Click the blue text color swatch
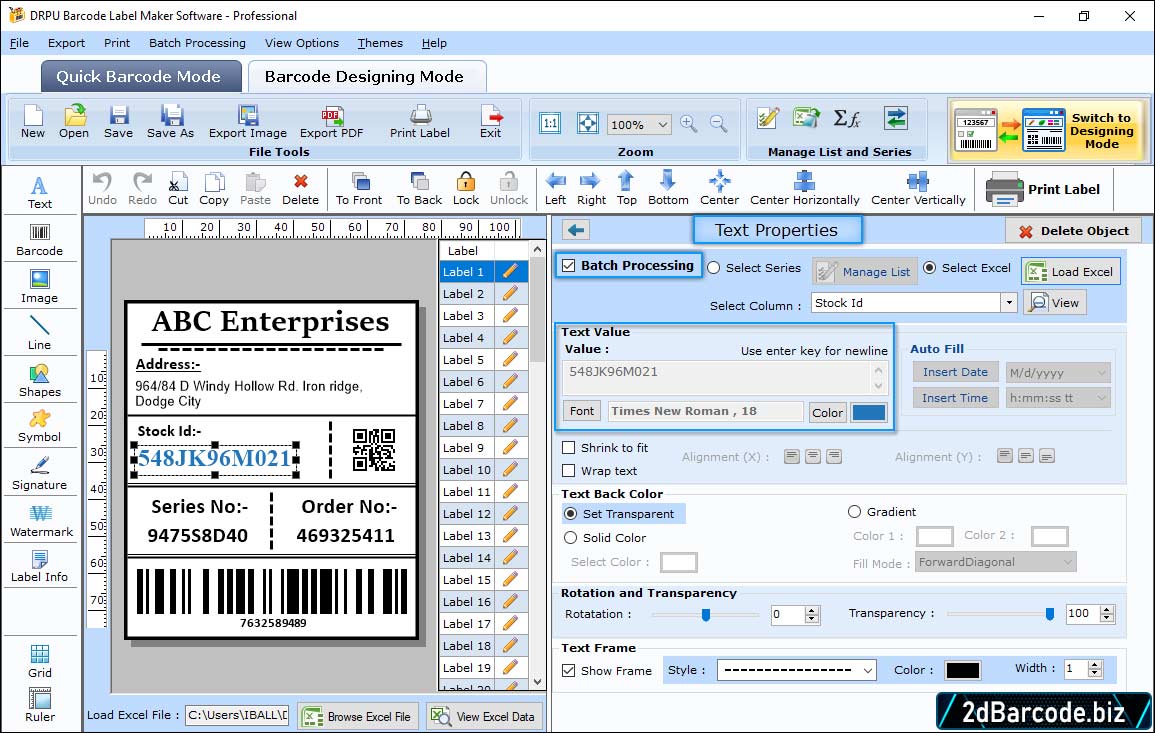This screenshot has height=733, width=1155. pyautogui.click(x=868, y=413)
